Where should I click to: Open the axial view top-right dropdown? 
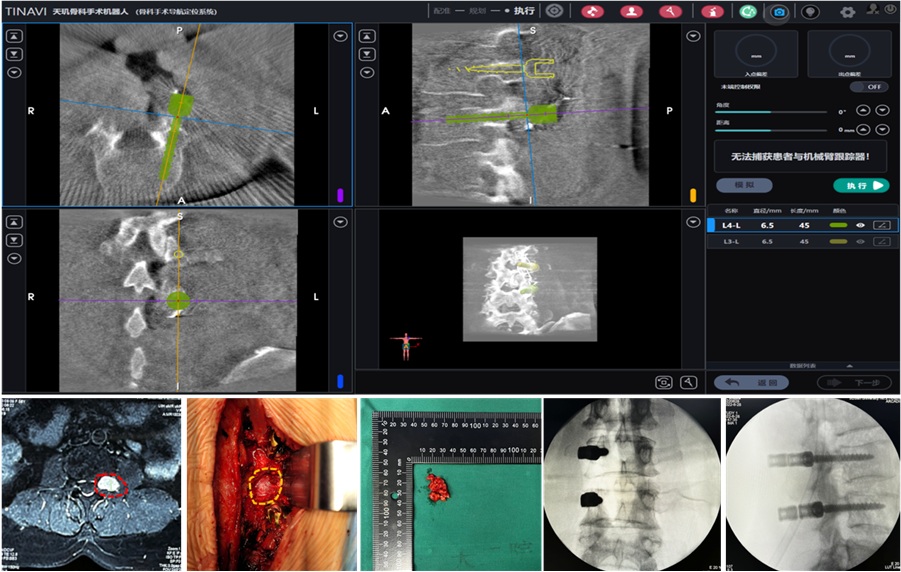click(x=340, y=36)
